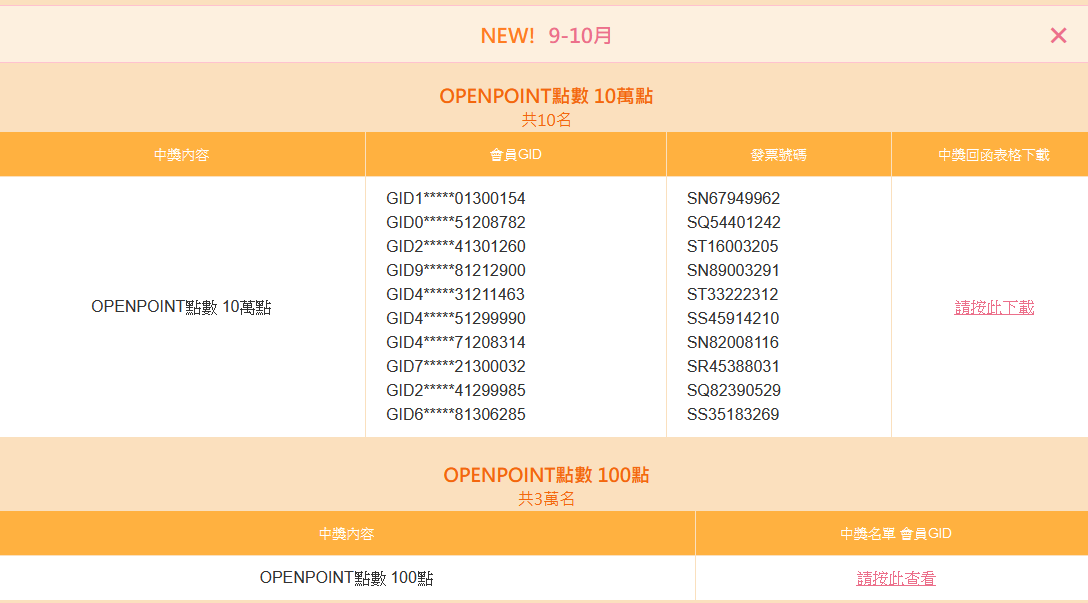Screen dimensions: 1088x603
Task: Open the 請按此查看 winners list link
Action: pos(896,577)
